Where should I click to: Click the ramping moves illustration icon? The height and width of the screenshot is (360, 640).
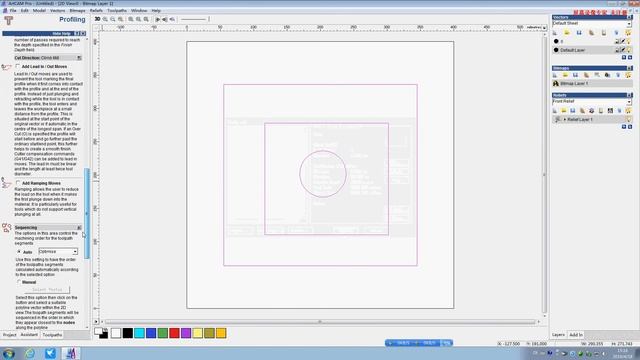point(6,183)
